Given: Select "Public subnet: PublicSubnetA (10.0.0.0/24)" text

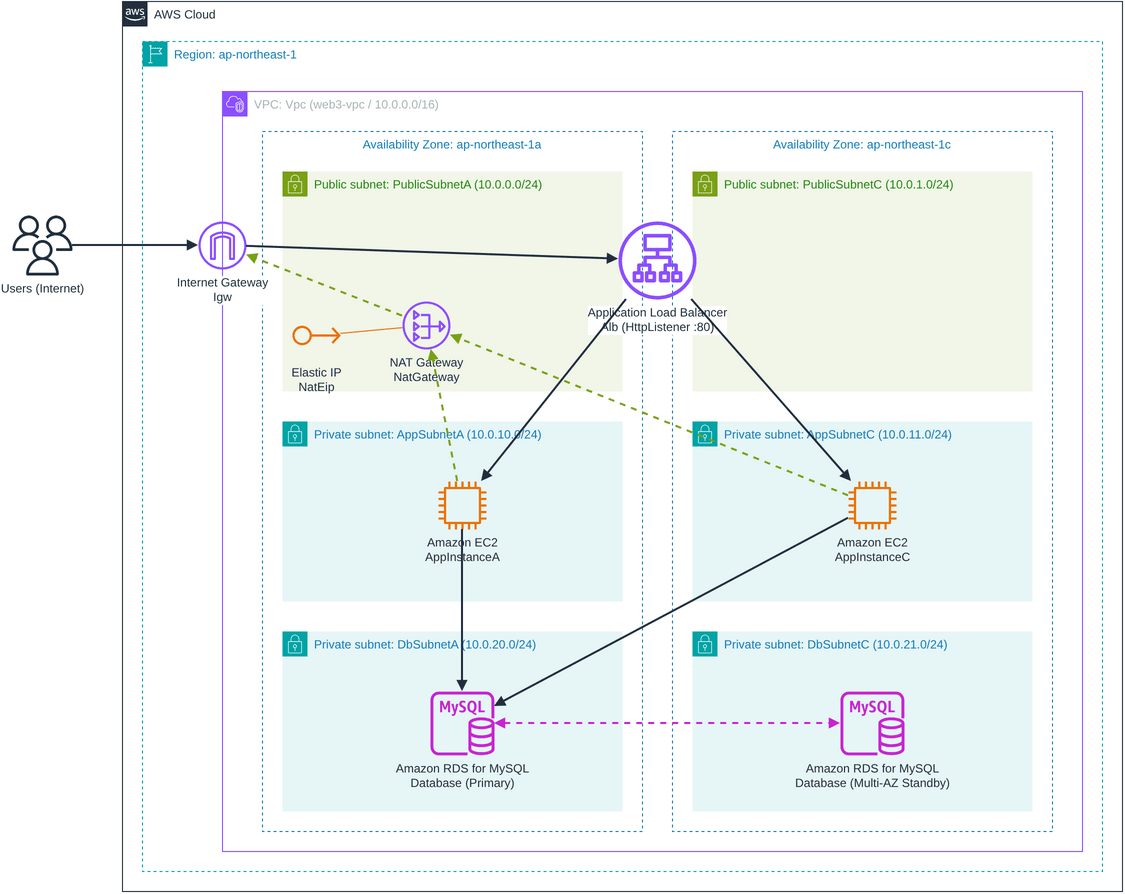Looking at the screenshot, I should [428, 184].
